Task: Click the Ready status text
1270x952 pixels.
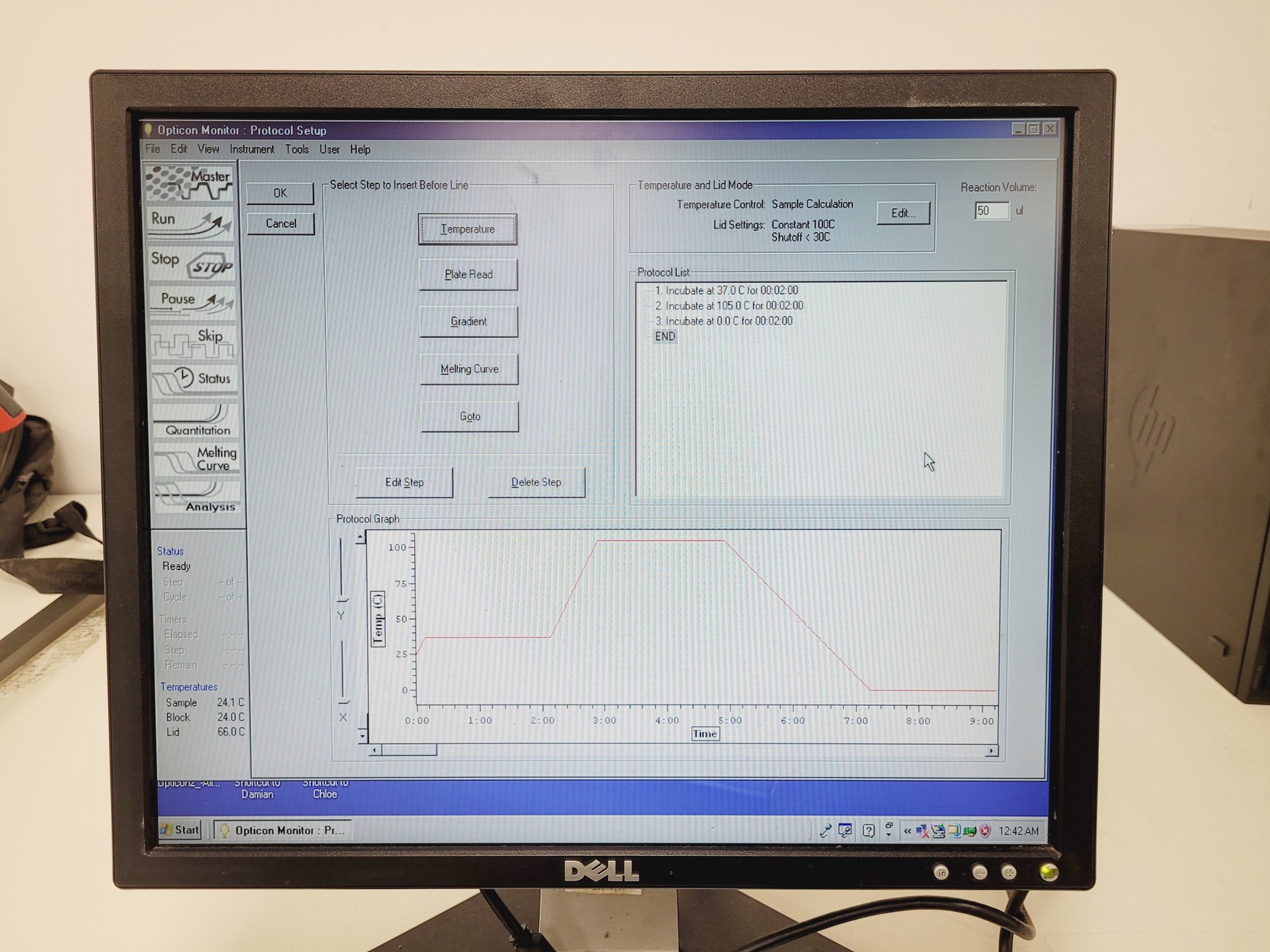Action: [176, 566]
